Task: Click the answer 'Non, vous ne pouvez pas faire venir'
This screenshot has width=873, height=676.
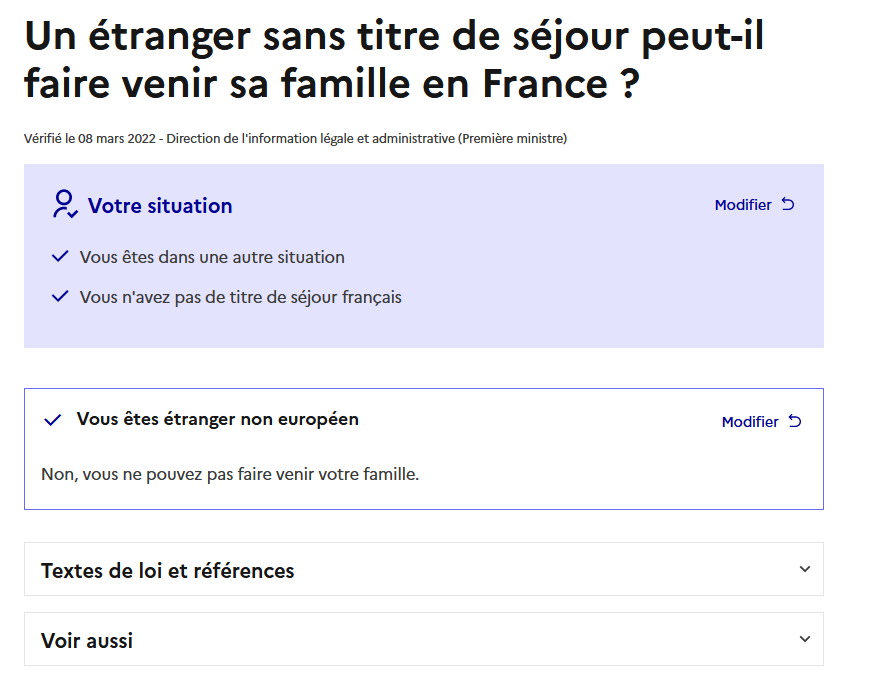Action: point(230,474)
